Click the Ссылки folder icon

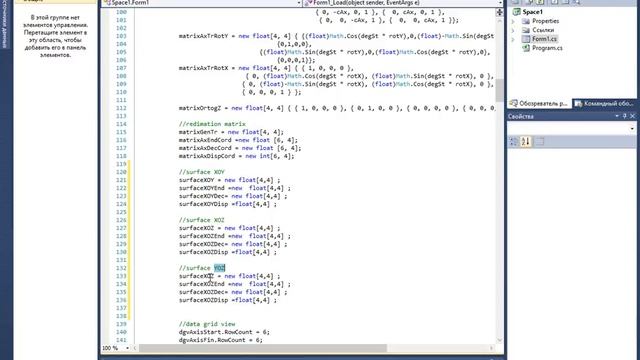click(x=526, y=30)
